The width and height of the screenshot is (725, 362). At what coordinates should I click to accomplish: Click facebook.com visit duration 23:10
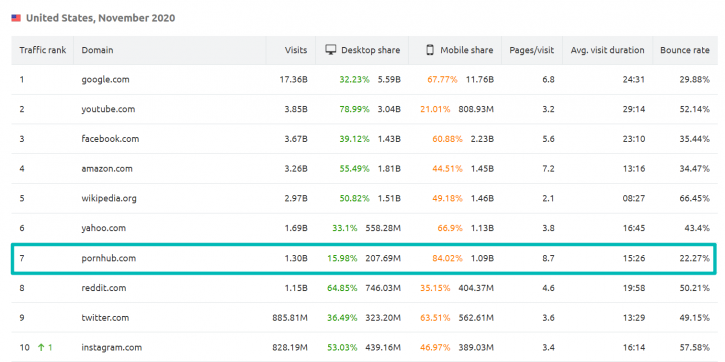click(x=633, y=139)
